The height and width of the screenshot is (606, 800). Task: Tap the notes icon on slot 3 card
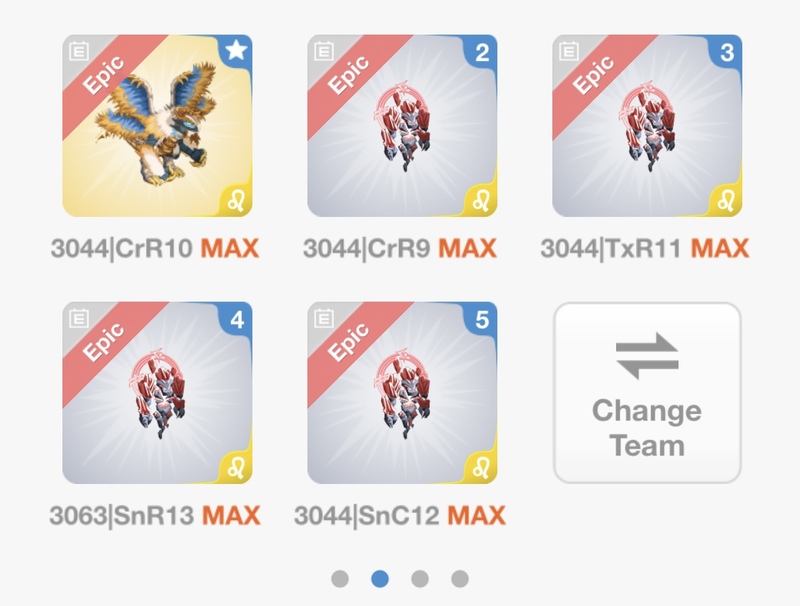(569, 51)
